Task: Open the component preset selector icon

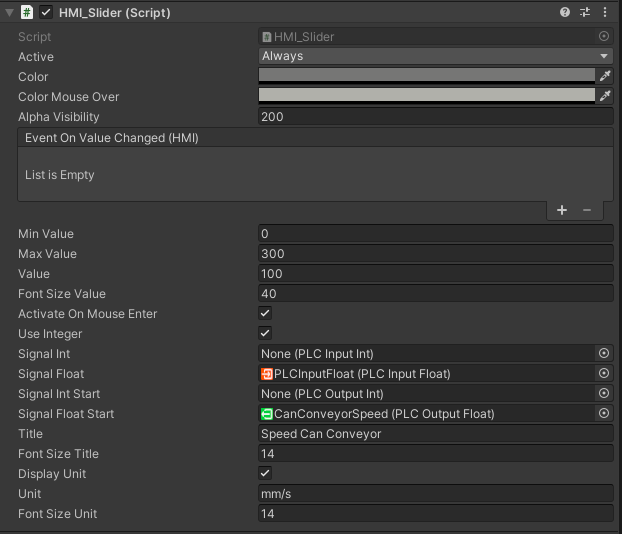Action: [x=585, y=12]
